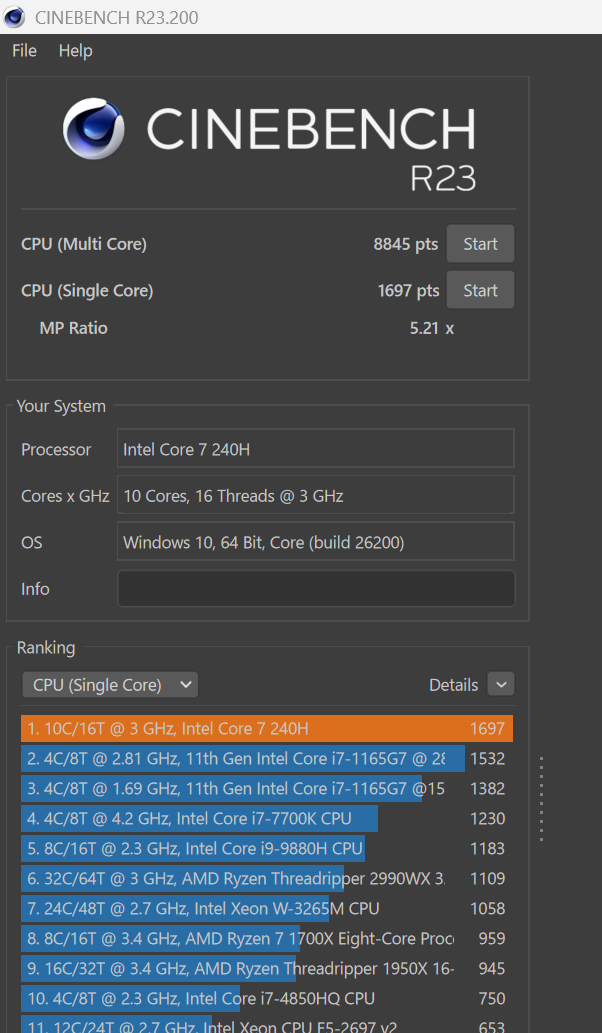The width and height of the screenshot is (602, 1033).
Task: Open the Help menu
Action: point(75,50)
